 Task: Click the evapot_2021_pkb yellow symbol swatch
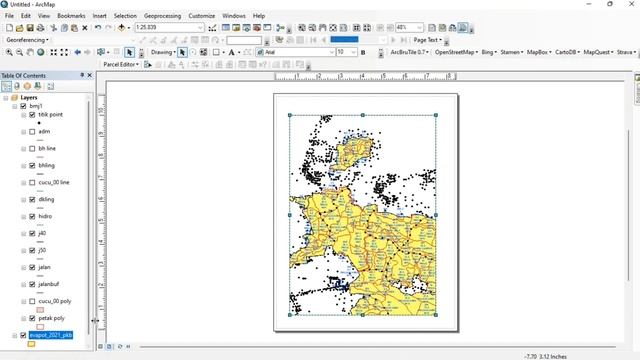point(31,344)
